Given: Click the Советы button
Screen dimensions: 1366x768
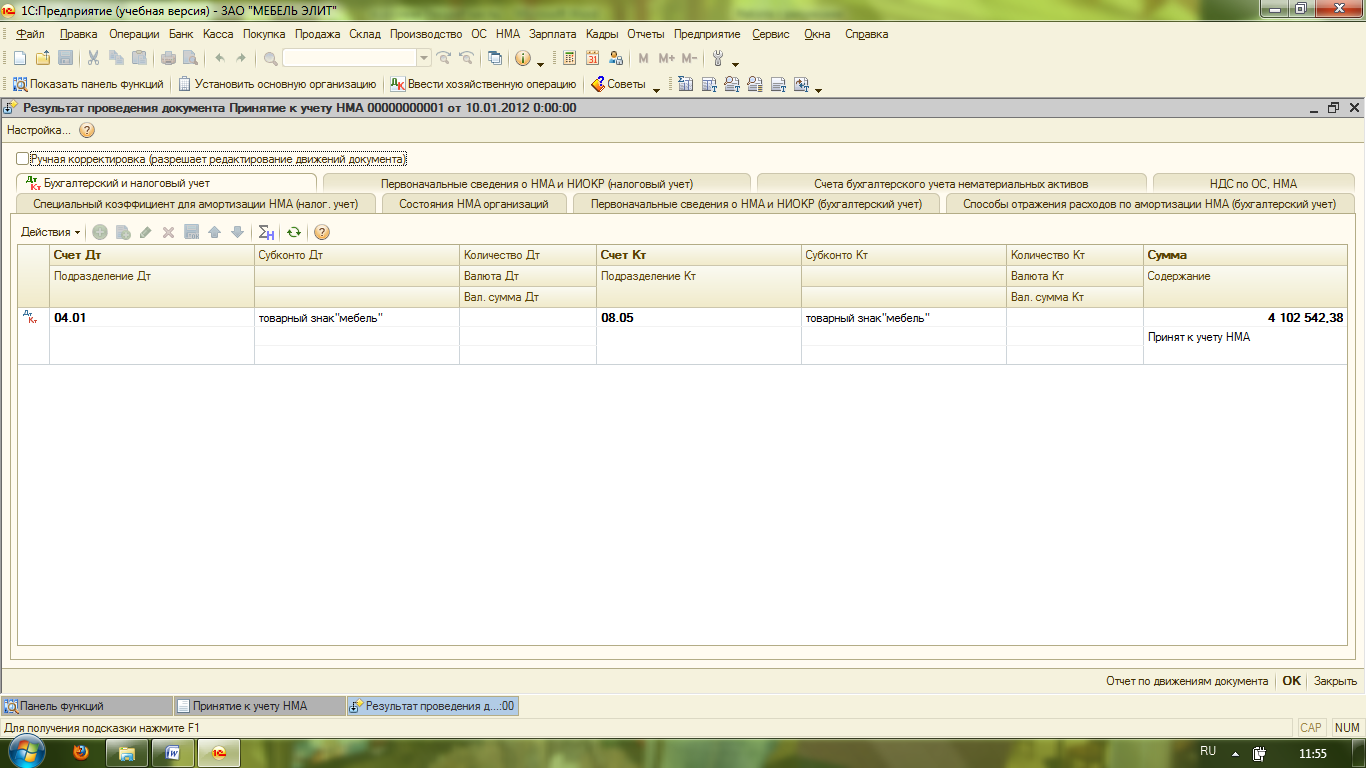Looking at the screenshot, I should tap(618, 85).
